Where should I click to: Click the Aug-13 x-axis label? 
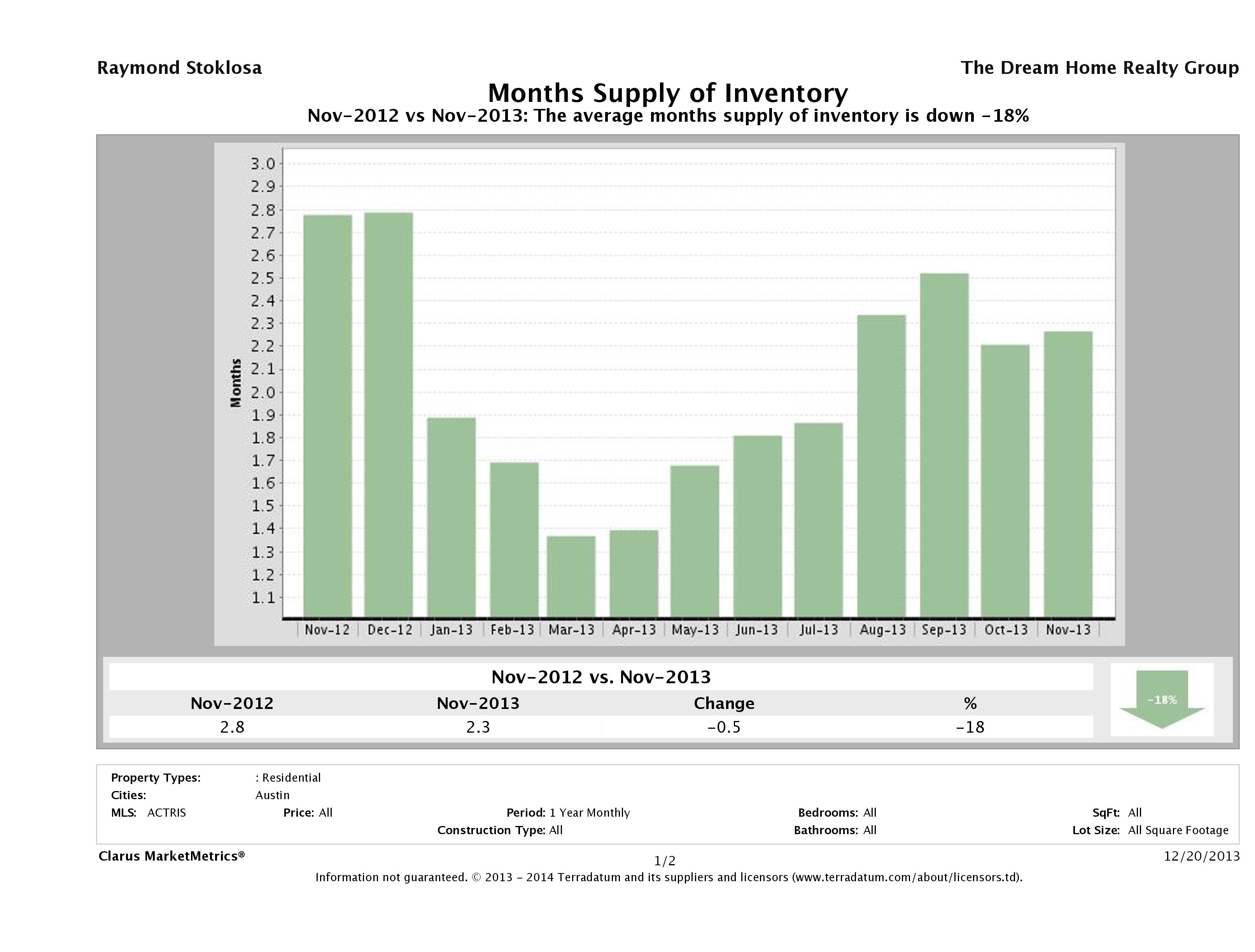(882, 630)
